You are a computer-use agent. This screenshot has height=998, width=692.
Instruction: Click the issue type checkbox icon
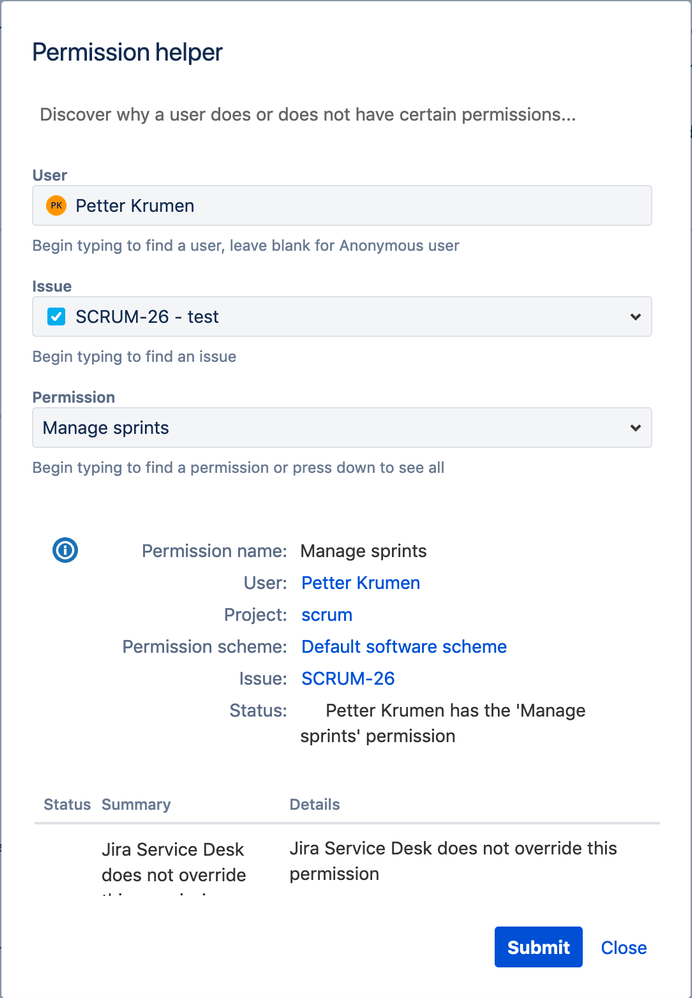pos(56,317)
